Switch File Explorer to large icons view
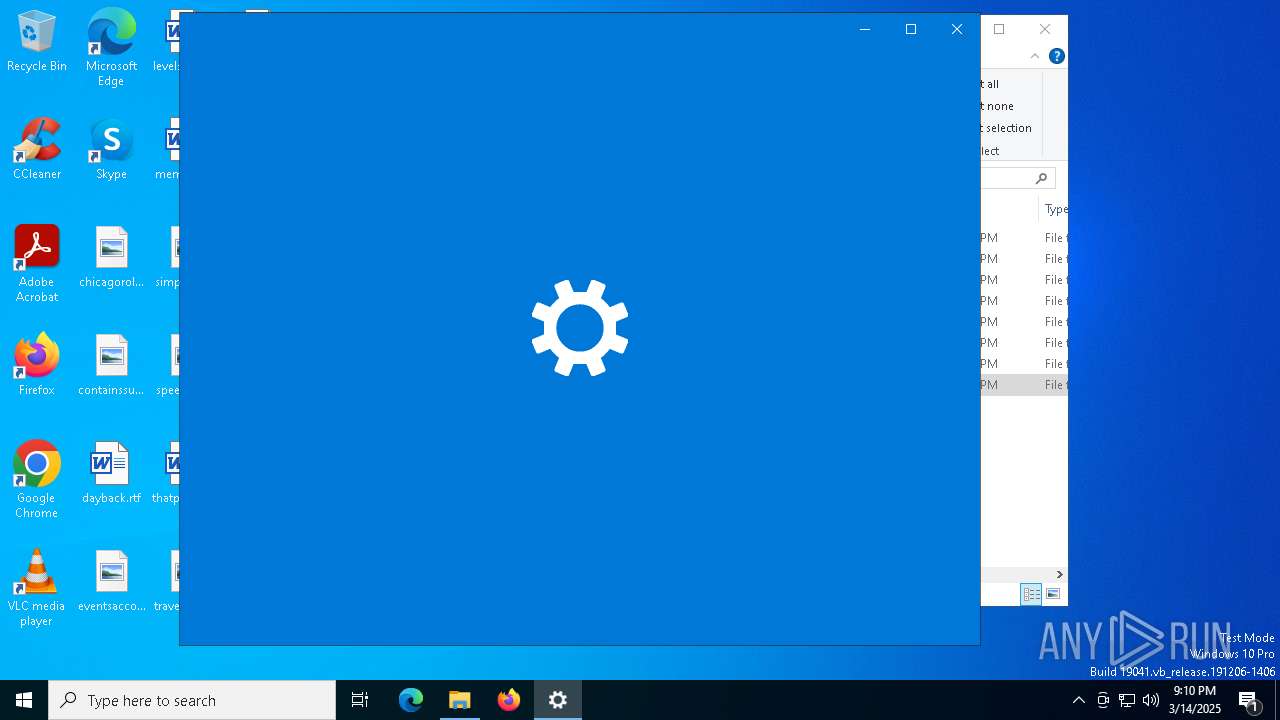This screenshot has width=1280, height=720. [1053, 594]
